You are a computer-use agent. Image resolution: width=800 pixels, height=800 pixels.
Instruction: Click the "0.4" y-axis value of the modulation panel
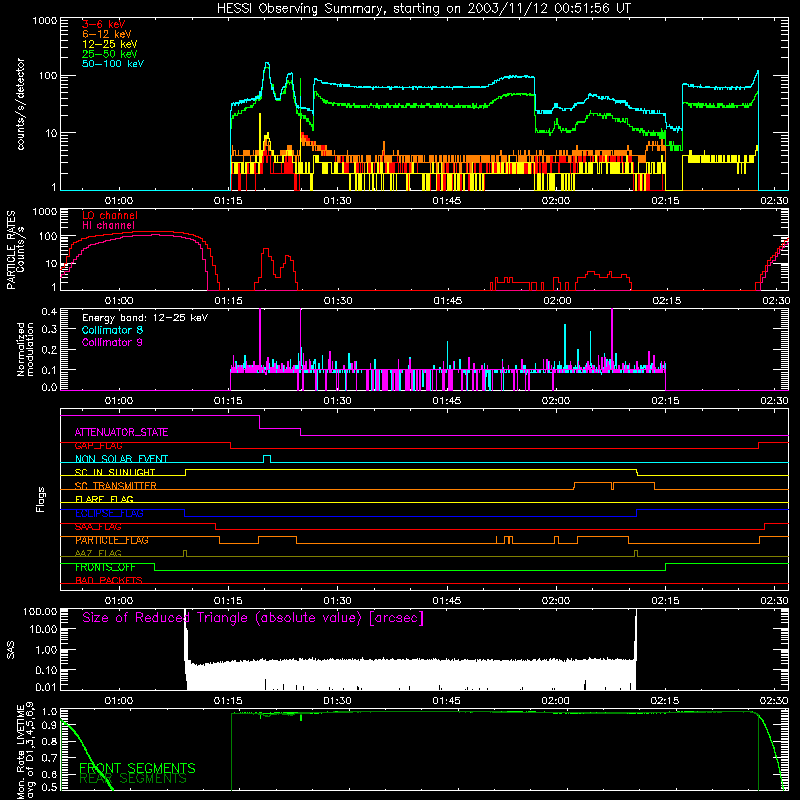click(x=49, y=312)
